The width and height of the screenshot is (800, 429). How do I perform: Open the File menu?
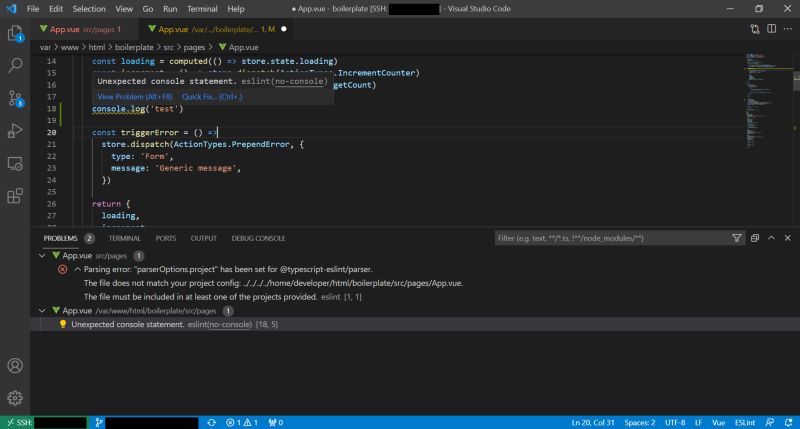[x=33, y=9]
